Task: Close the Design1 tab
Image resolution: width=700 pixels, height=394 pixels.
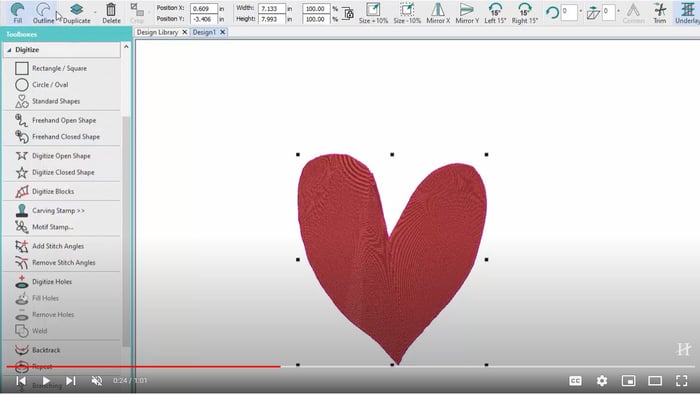Action: (222, 32)
